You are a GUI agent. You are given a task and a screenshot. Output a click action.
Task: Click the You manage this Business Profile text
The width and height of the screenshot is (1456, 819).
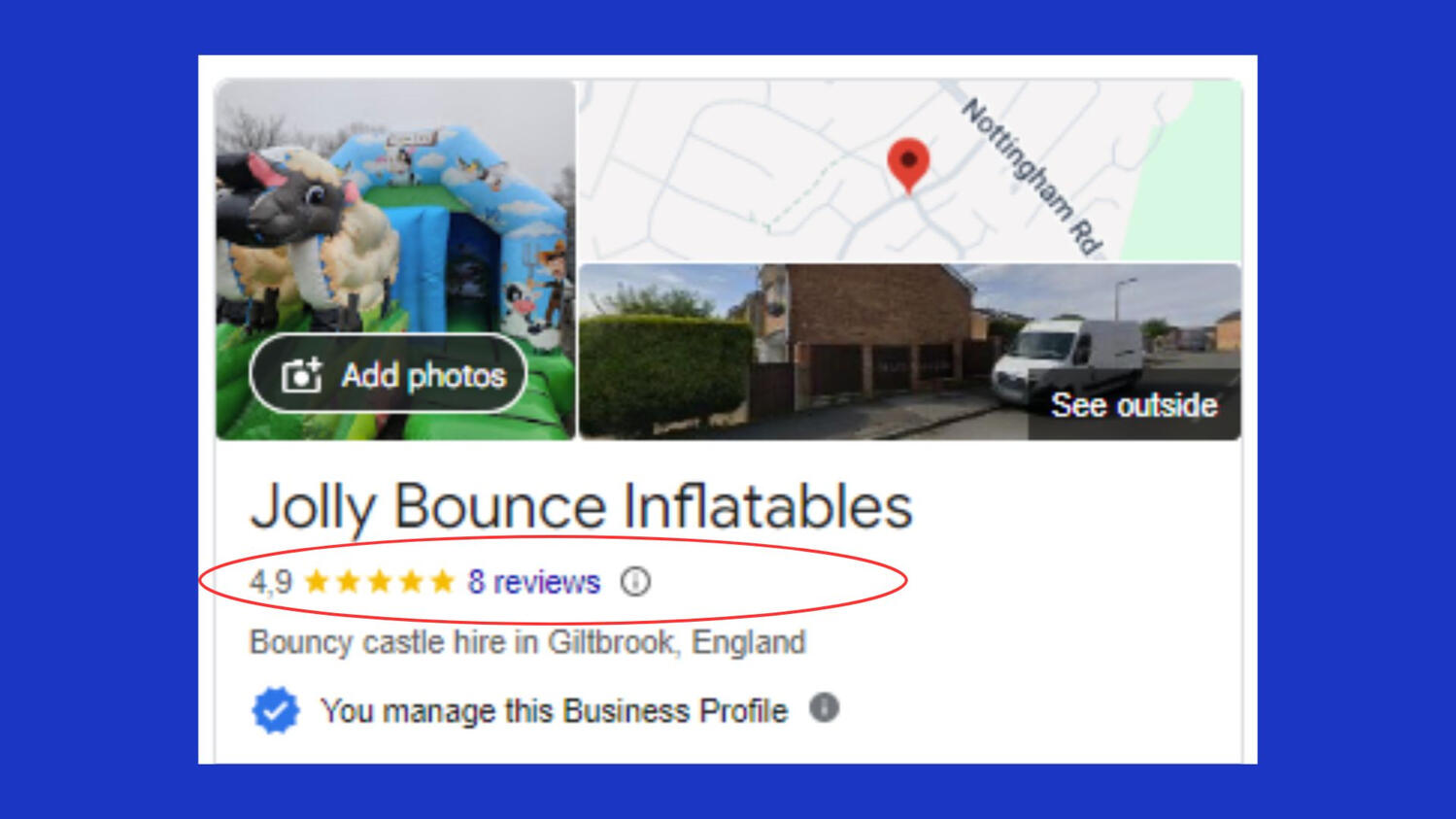[x=554, y=711]
